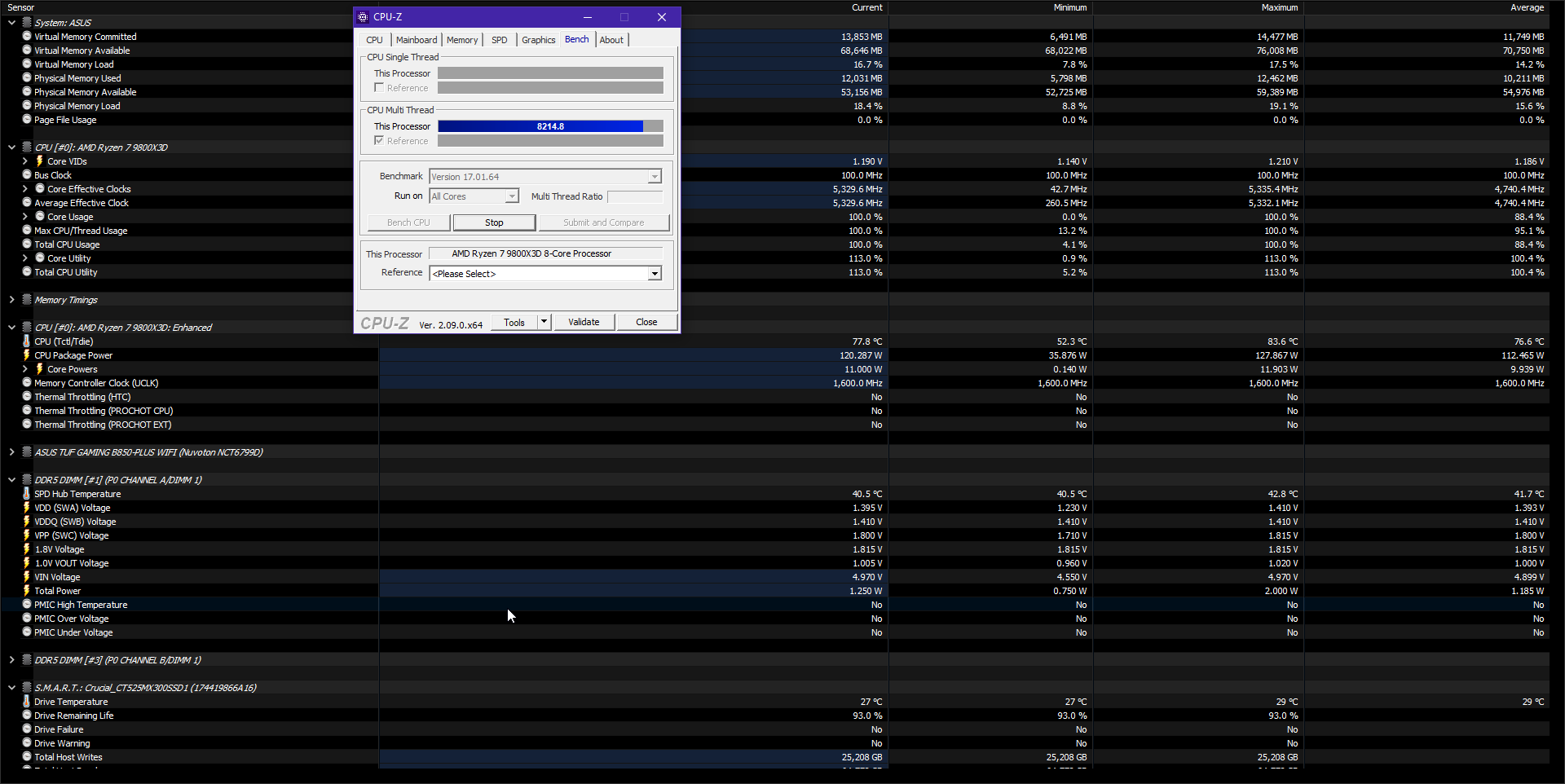Screen dimensions: 1565x784
Task: Click the icon beside Physical Memory Used
Action: tap(27, 78)
